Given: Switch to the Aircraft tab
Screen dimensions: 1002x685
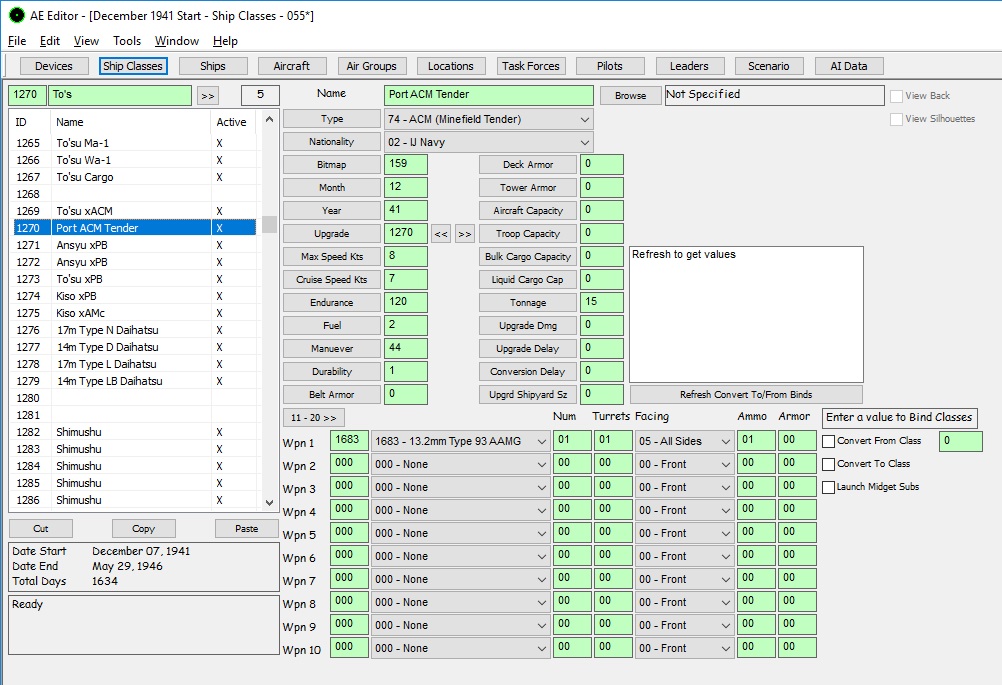Looking at the screenshot, I should coord(291,66).
